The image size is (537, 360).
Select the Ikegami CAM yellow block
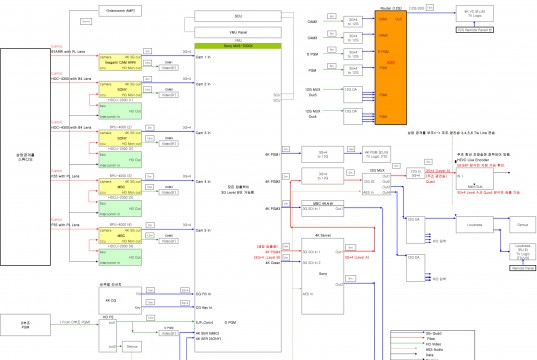120,62
